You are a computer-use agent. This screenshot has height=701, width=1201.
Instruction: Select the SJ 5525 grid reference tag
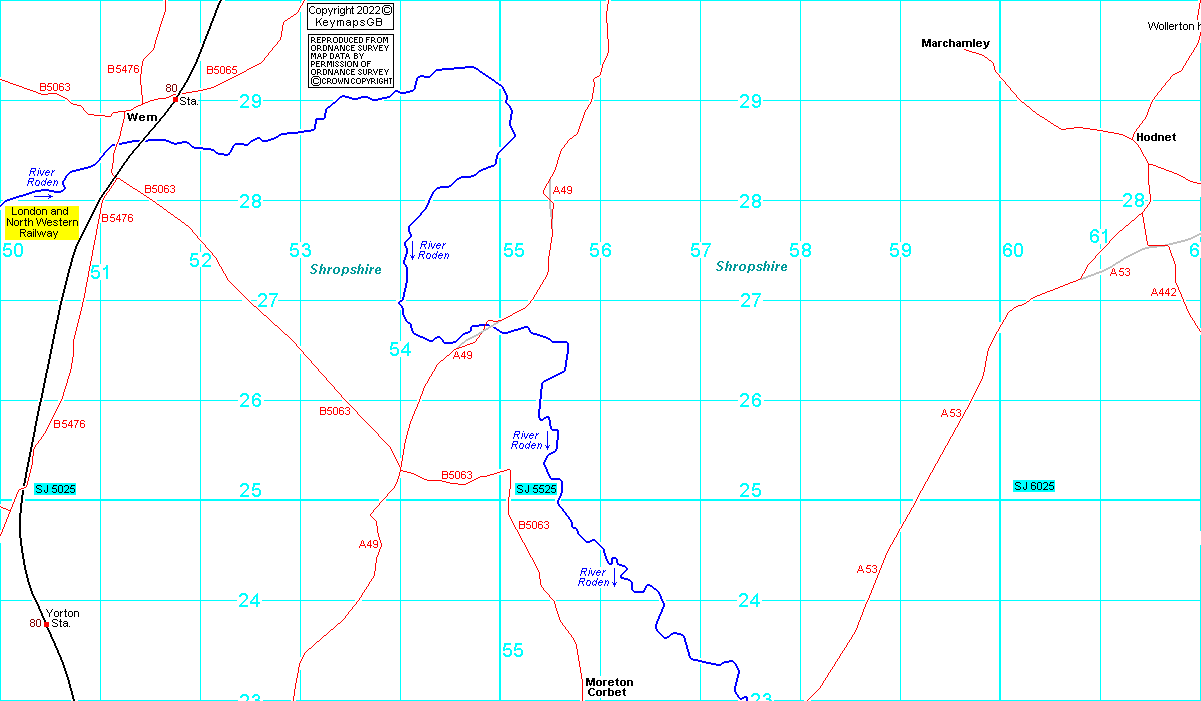[536, 489]
